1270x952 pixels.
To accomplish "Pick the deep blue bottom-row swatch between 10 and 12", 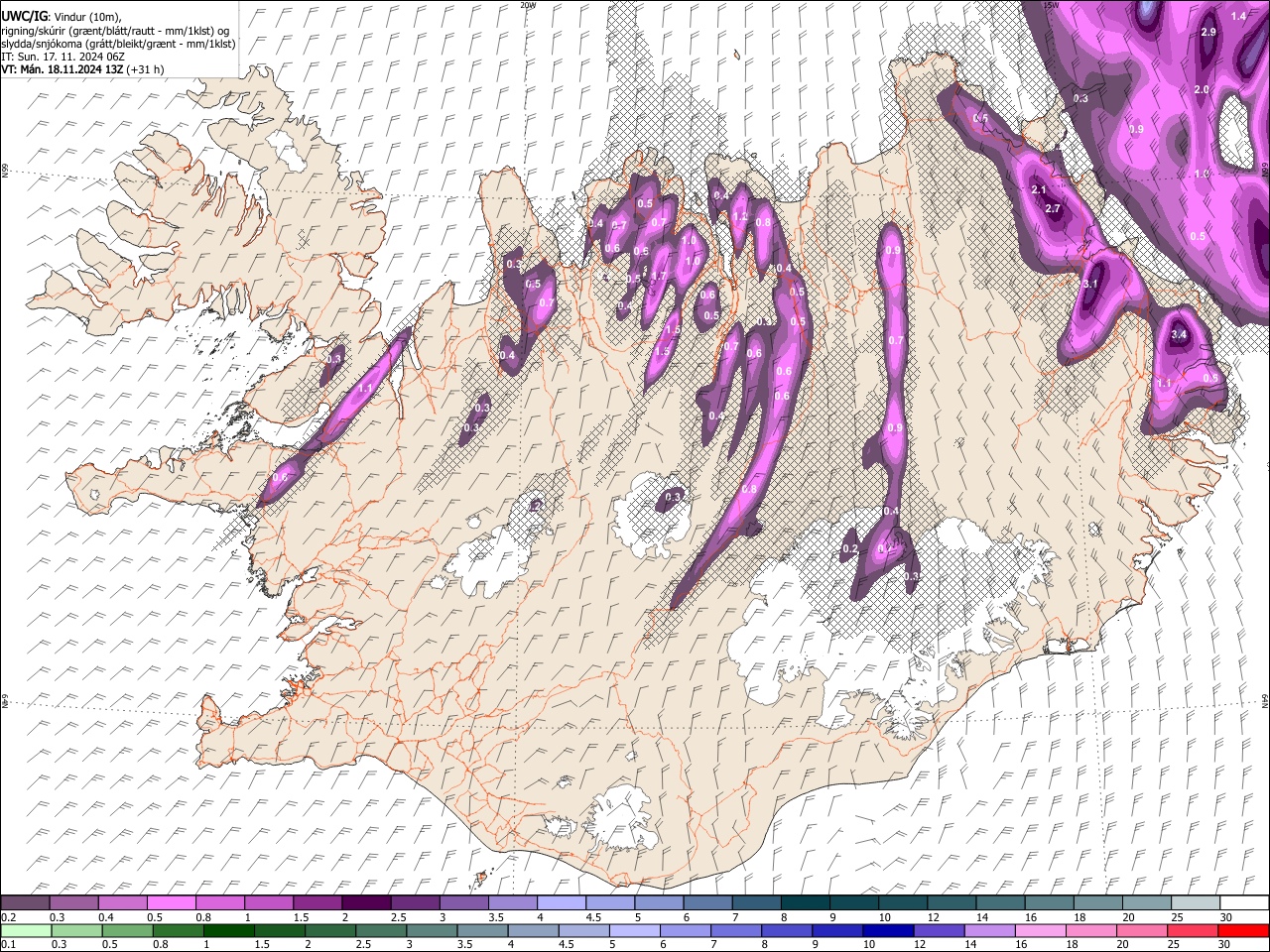I will point(888,930).
